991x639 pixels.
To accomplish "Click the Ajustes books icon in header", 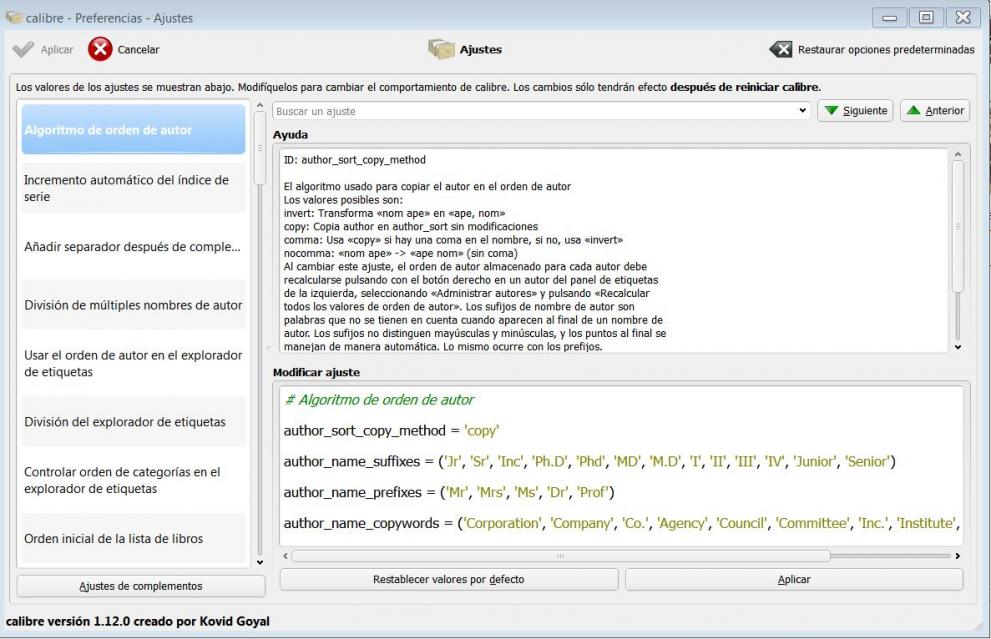I will click(x=440, y=49).
